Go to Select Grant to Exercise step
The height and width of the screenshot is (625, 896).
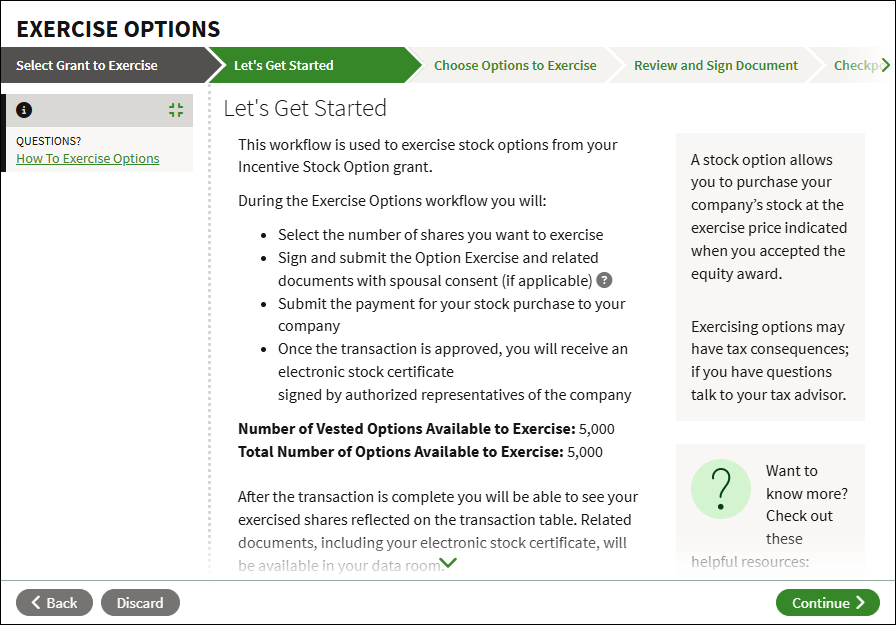87,66
